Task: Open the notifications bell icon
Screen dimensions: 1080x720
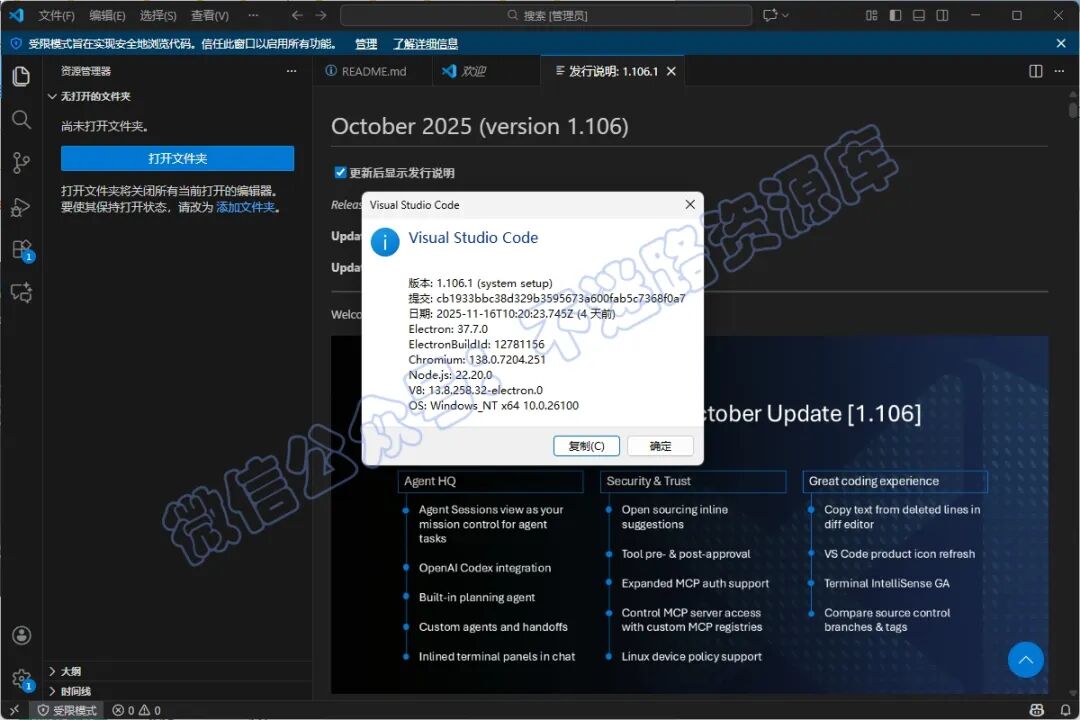Action: [1065, 710]
